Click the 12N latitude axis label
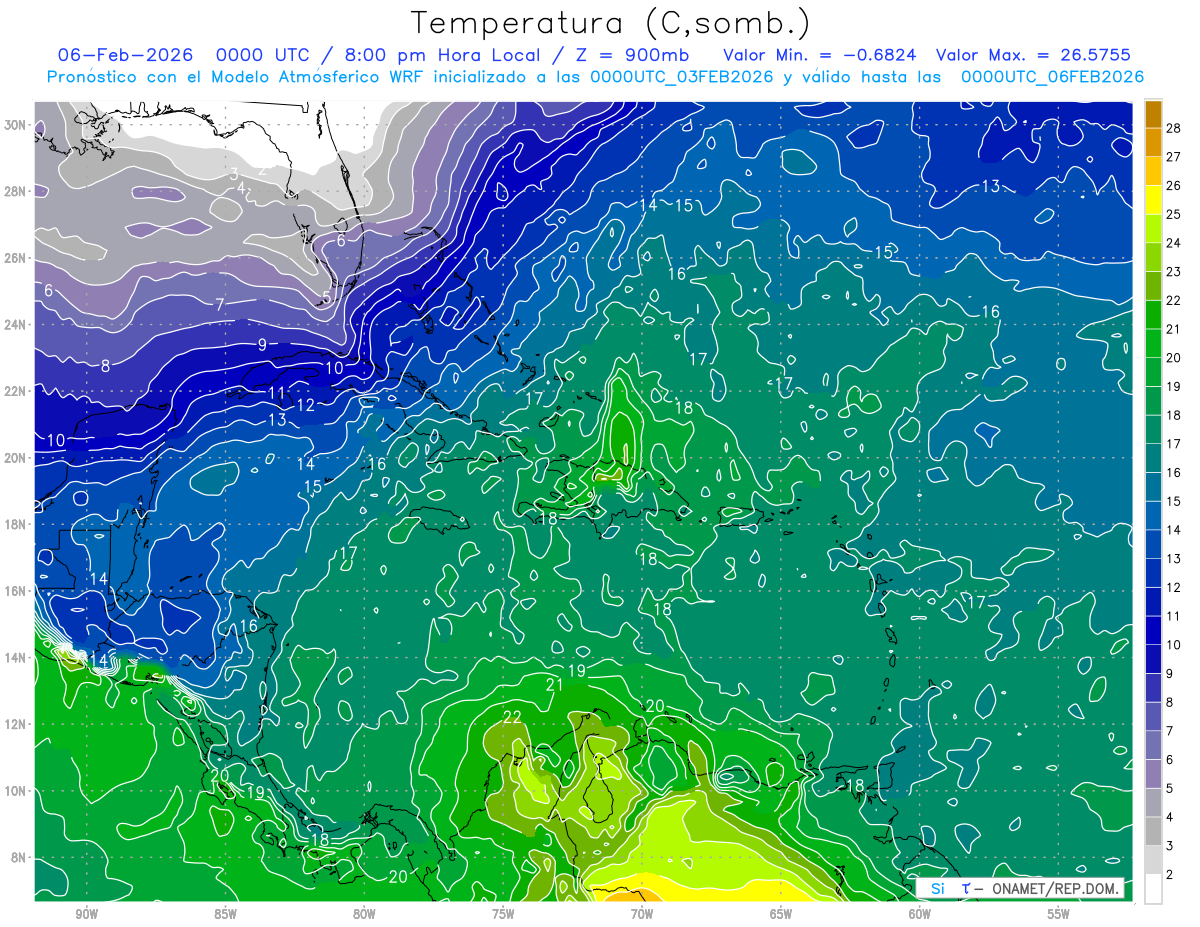The height and width of the screenshot is (927, 1200). 16,724
